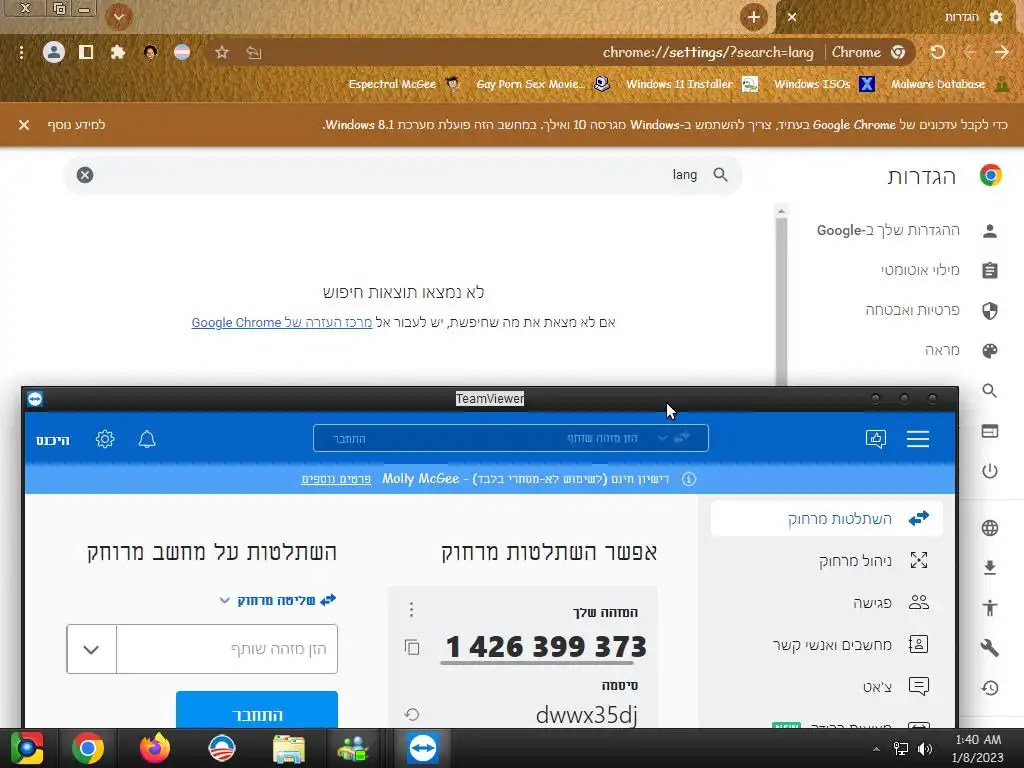Open Windows ISOs bookmark
The image size is (1024, 768).
click(x=824, y=84)
